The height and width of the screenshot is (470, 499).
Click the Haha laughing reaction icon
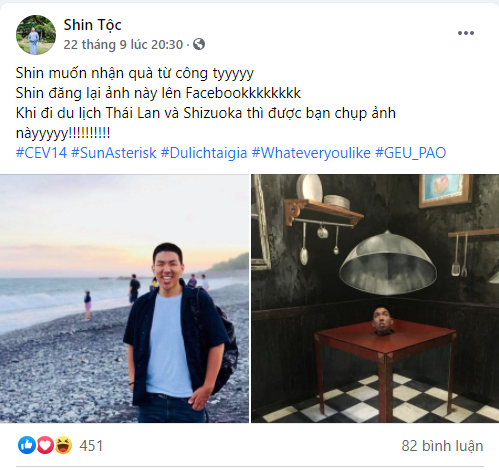click(x=63, y=445)
